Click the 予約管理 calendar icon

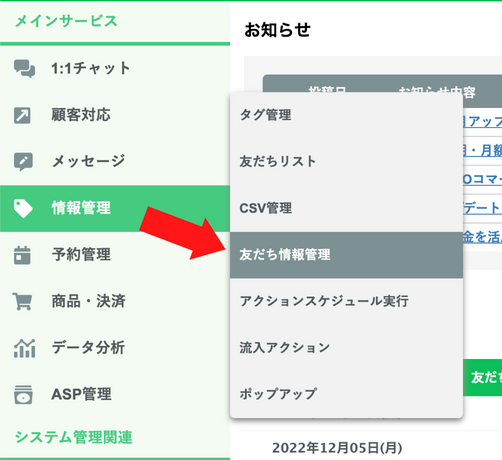(22, 255)
